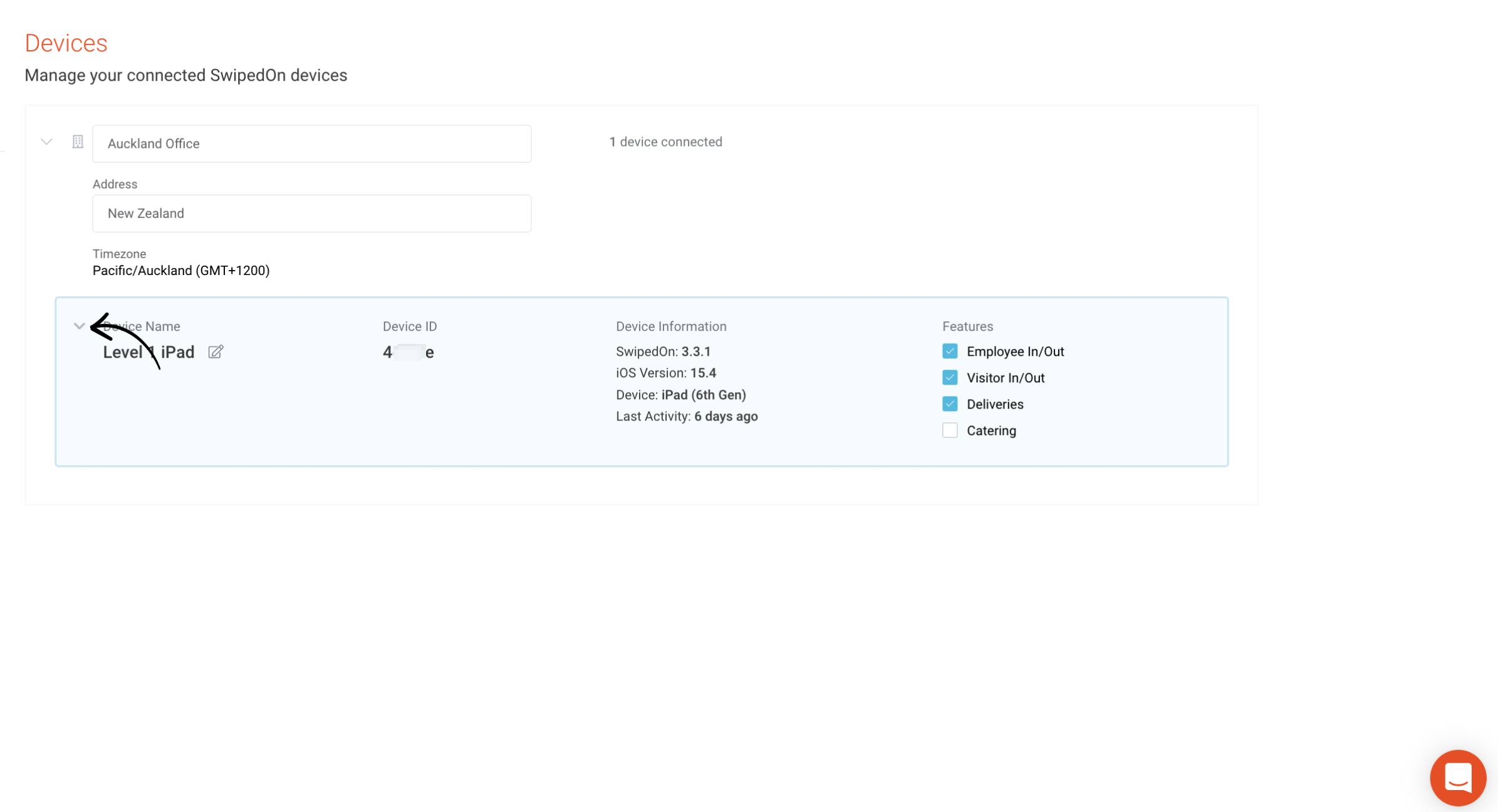This screenshot has height=812, width=1498.
Task: Select the 'Level 1 iPad' device name
Action: click(148, 352)
